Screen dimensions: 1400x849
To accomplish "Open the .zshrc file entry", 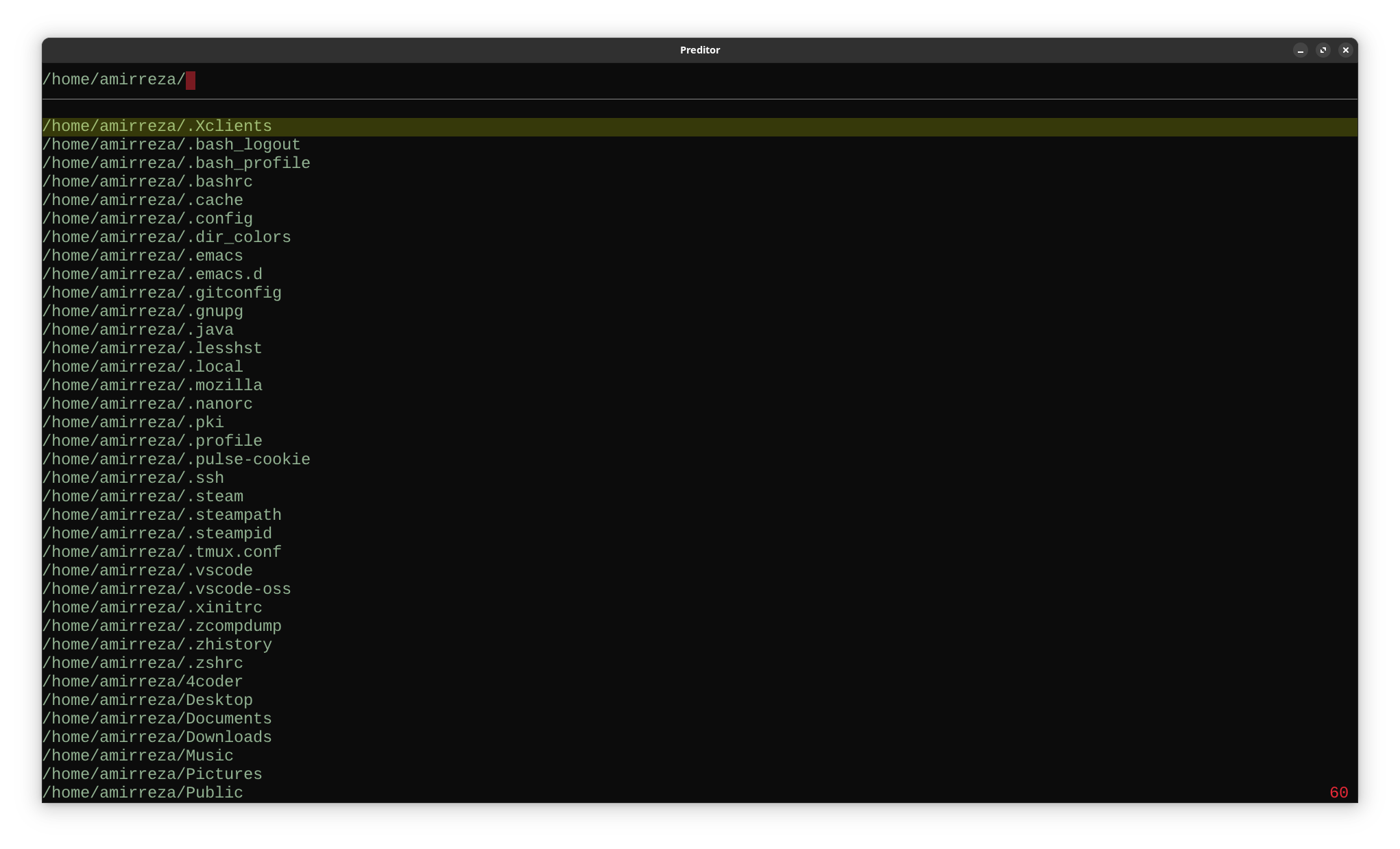I will pyautogui.click(x=143, y=664).
